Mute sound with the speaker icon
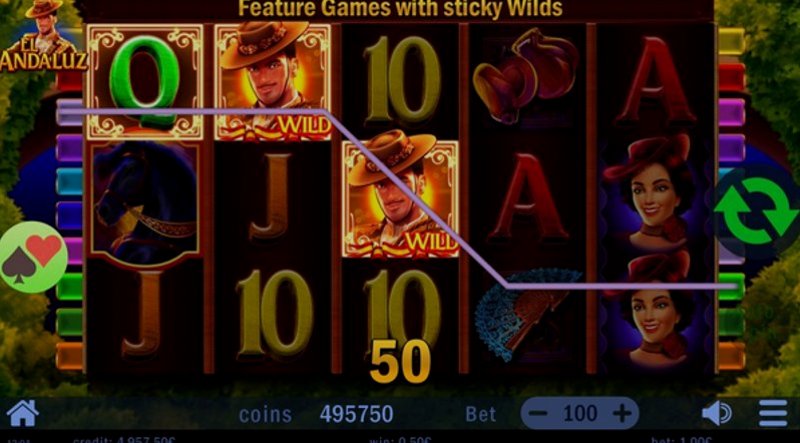This screenshot has height=443, width=800. tap(716, 413)
